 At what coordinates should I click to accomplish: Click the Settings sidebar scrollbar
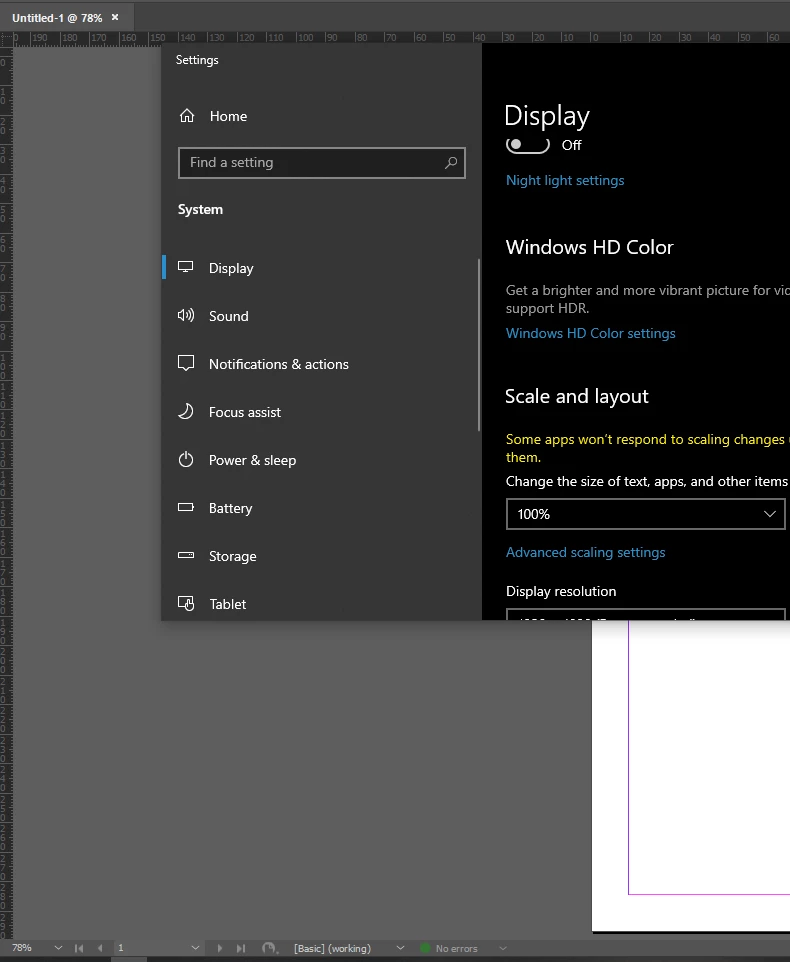pos(478,345)
